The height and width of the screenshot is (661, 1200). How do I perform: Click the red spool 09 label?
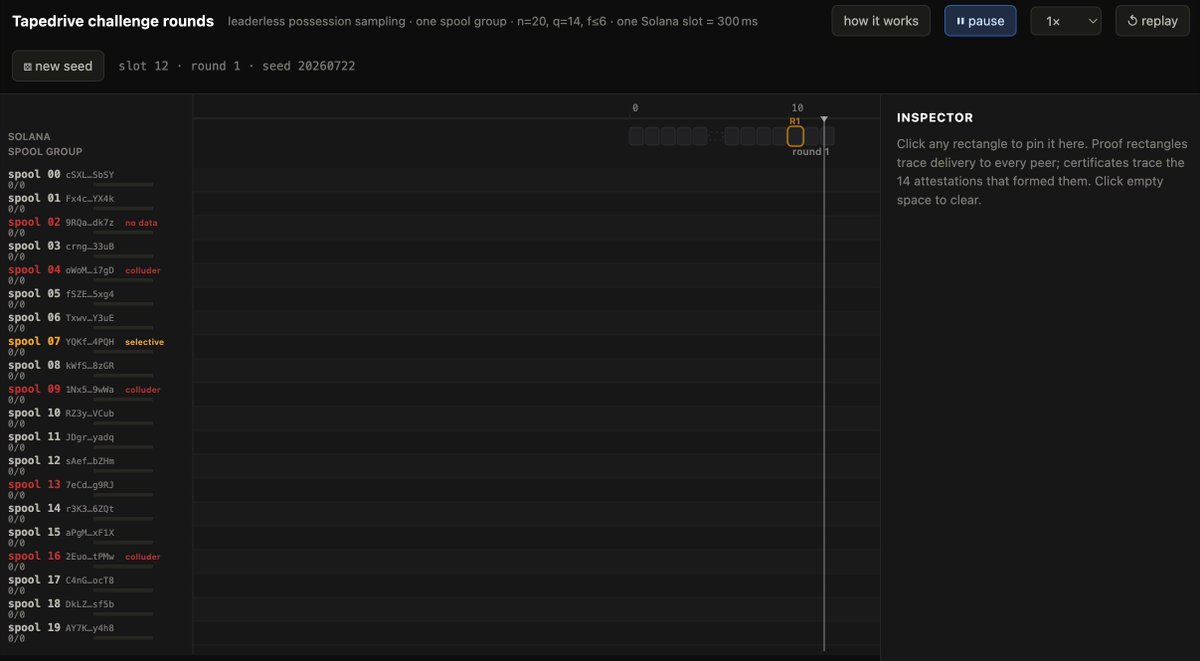pyautogui.click(x=34, y=389)
